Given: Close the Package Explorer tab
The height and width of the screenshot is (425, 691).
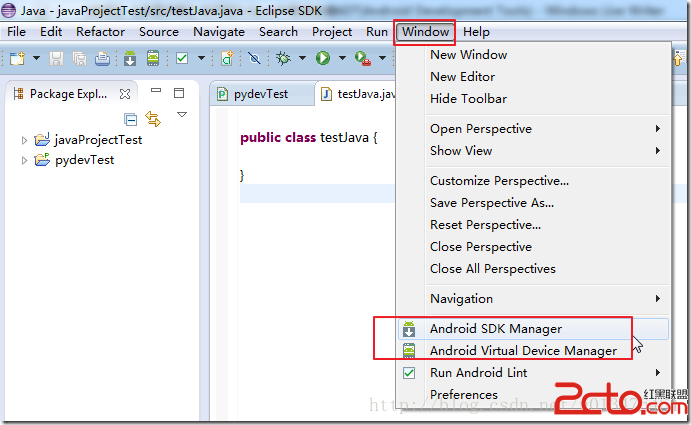Looking at the screenshot, I should pyautogui.click(x=125, y=94).
